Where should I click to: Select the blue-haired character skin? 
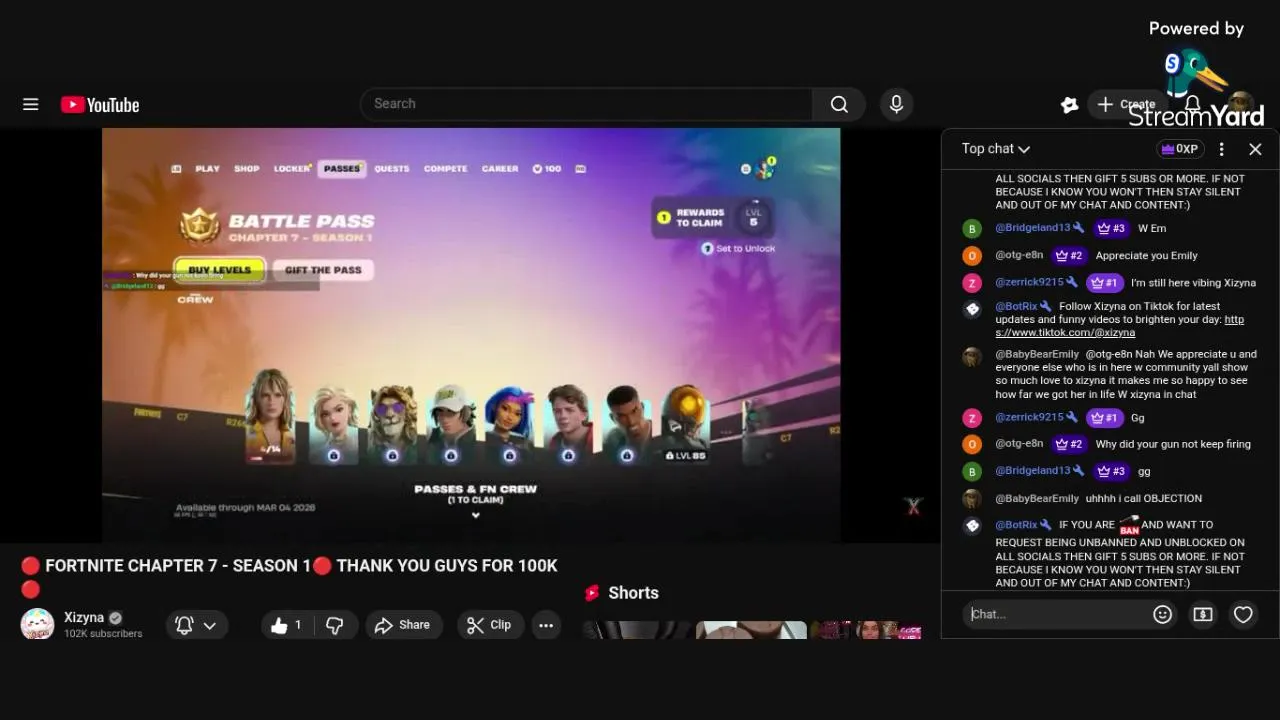coord(510,423)
